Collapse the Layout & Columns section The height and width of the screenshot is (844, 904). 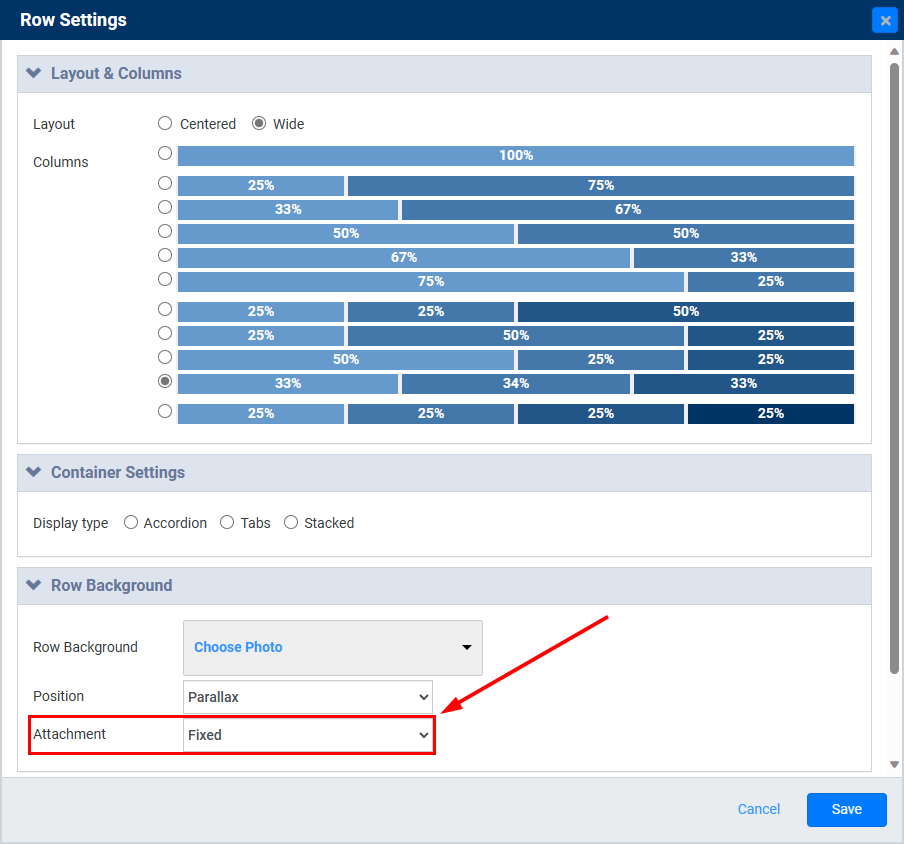[x=34, y=73]
